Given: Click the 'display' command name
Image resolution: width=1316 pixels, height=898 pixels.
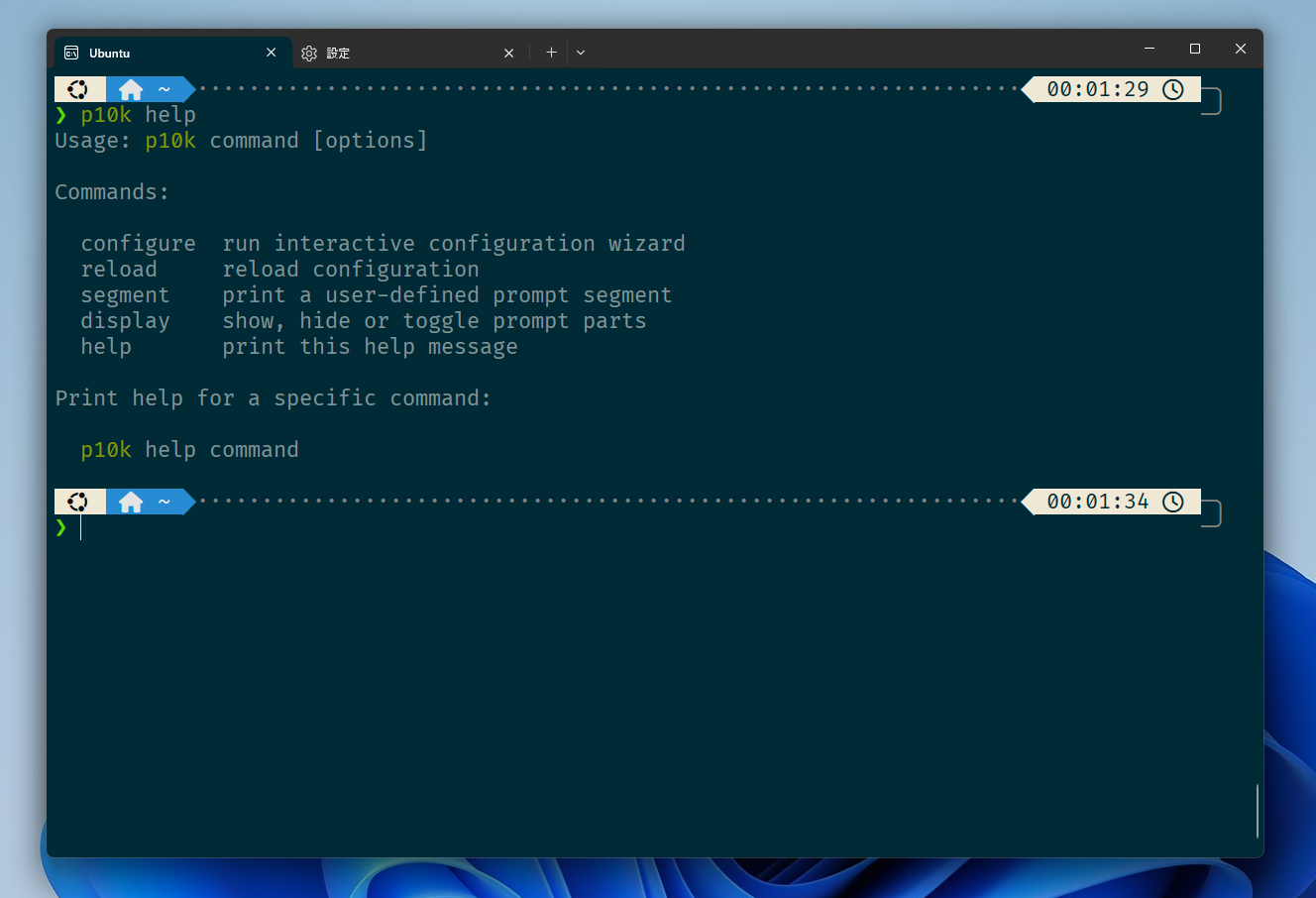Looking at the screenshot, I should point(125,321).
